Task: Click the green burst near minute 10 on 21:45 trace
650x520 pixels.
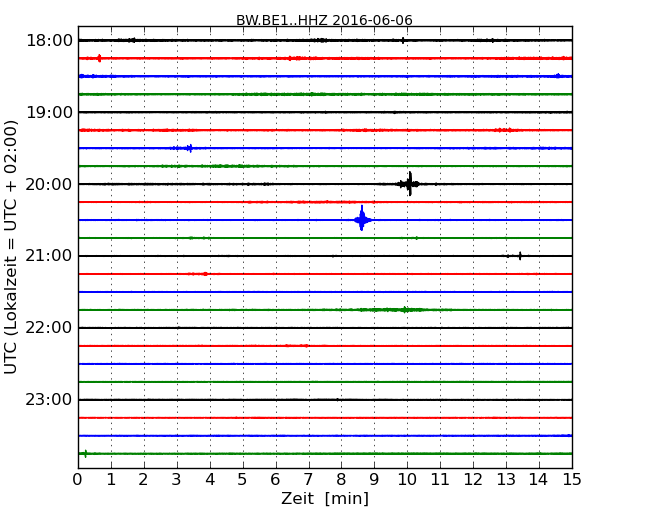Action: point(405,310)
